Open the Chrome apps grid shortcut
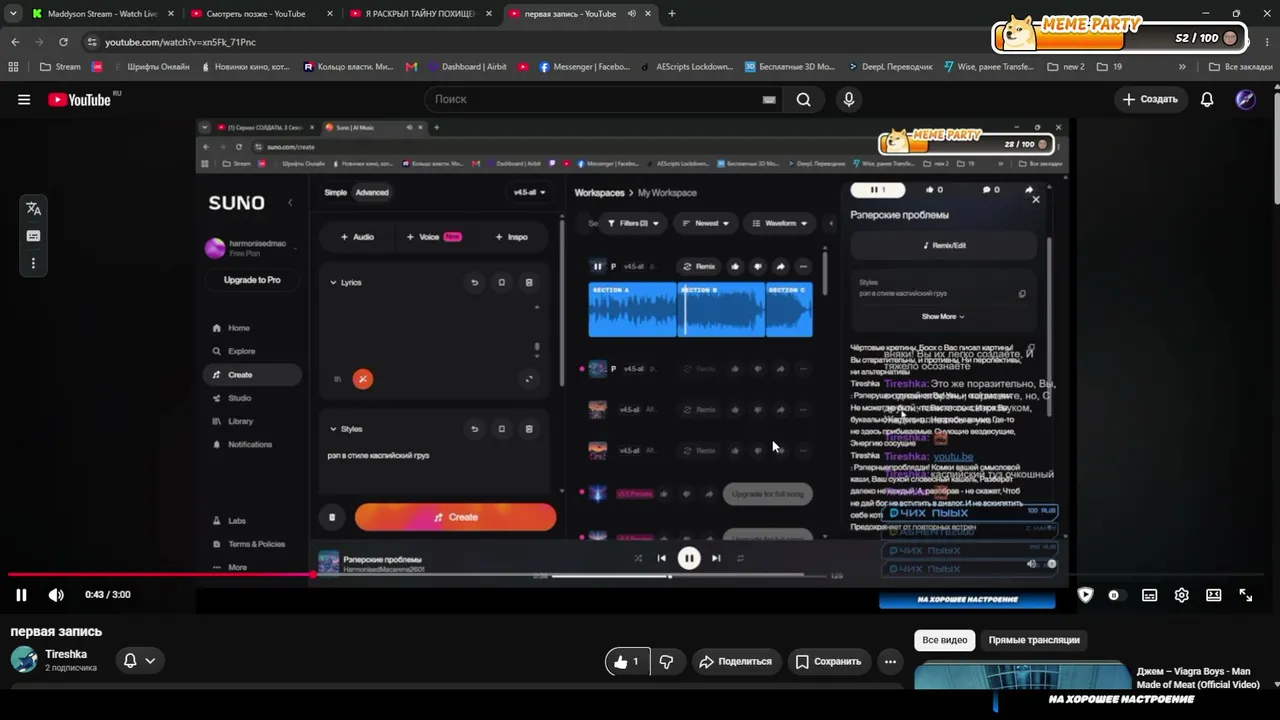1280x720 pixels. click(13, 67)
